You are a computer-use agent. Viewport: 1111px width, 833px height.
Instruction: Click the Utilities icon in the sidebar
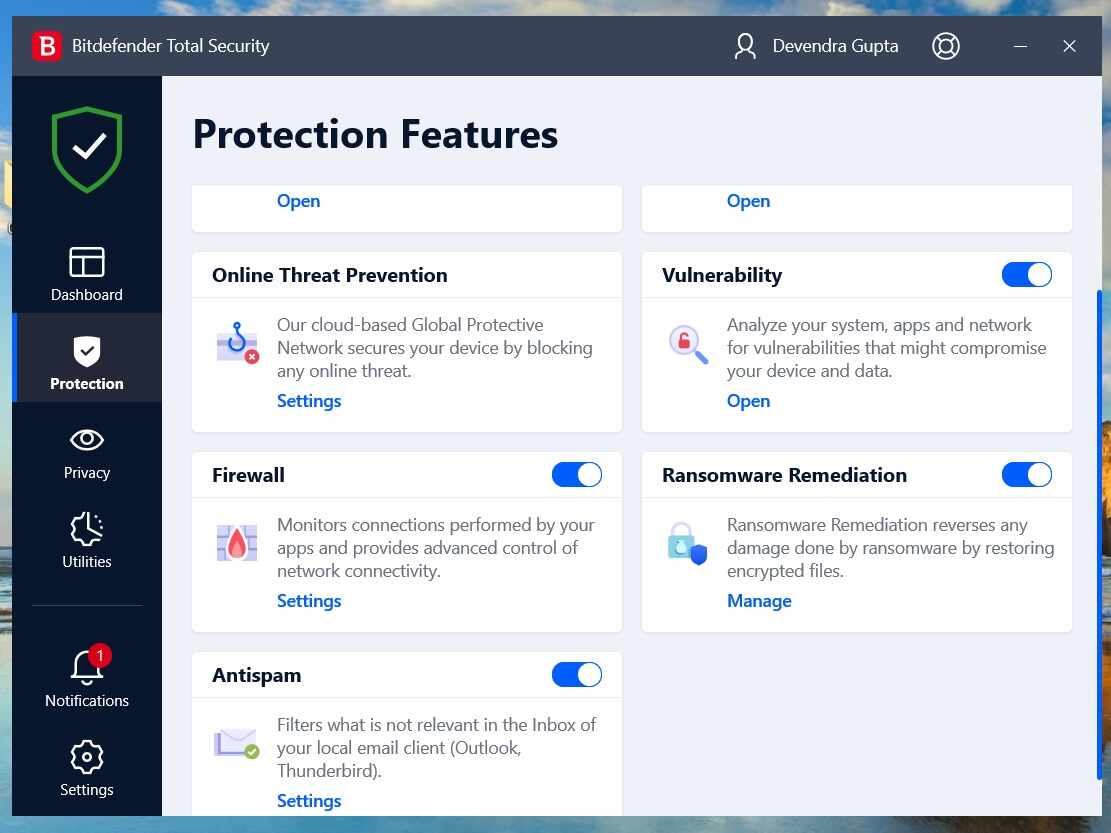[86, 529]
